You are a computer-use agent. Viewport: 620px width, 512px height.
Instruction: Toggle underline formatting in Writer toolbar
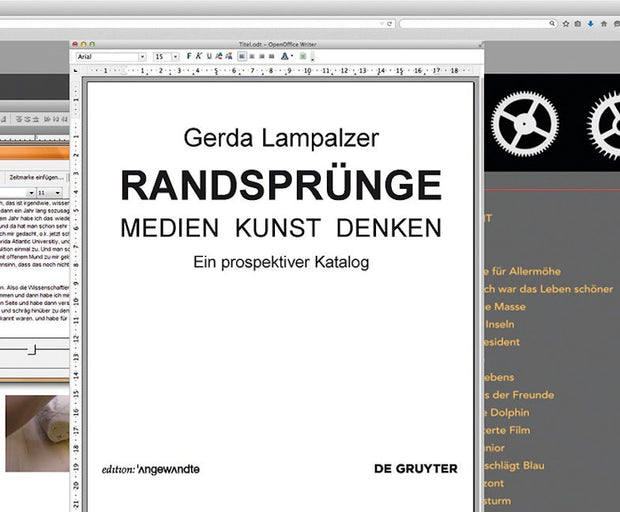[209, 56]
